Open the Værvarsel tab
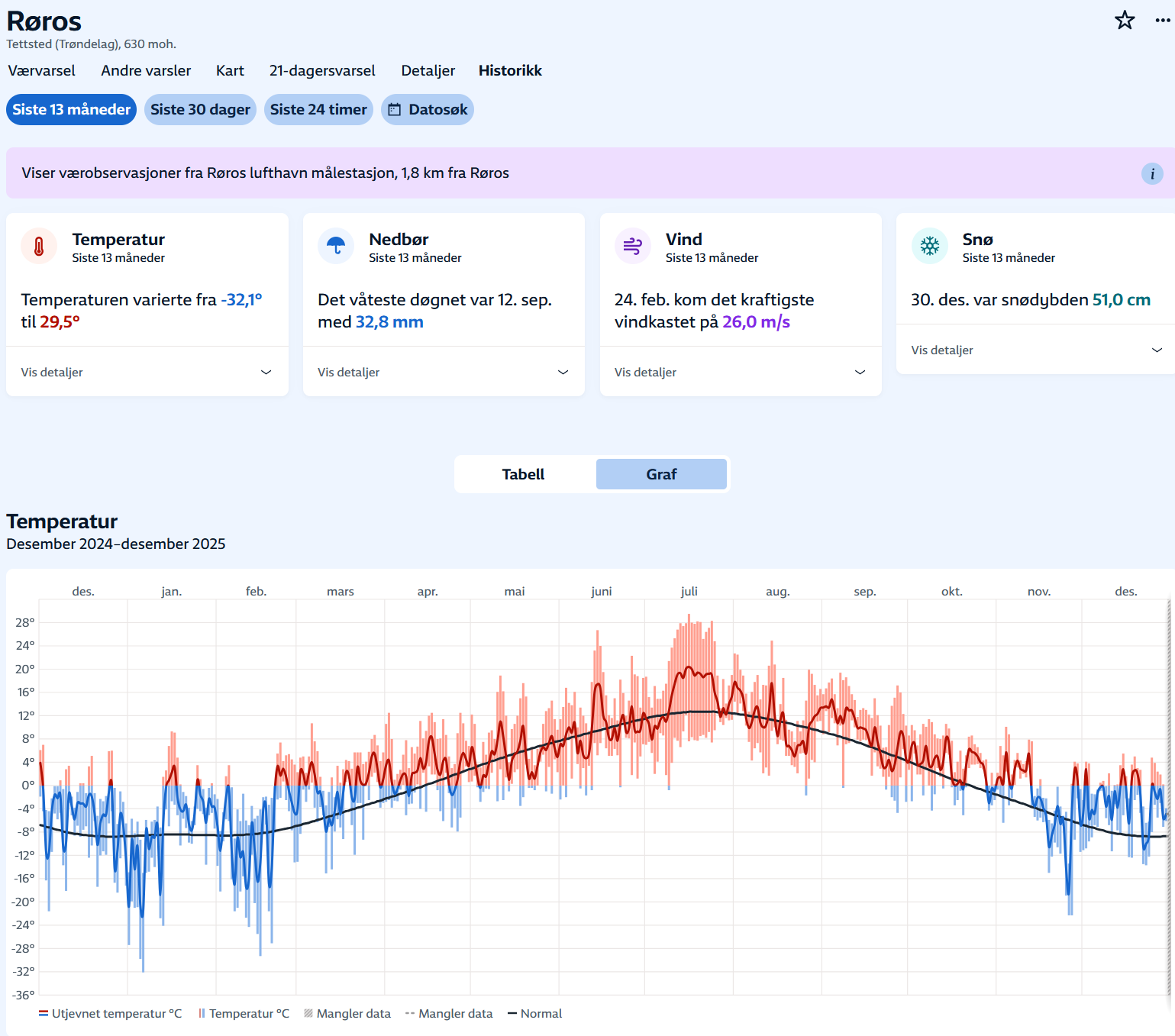The height and width of the screenshot is (1036, 1175). [x=41, y=71]
